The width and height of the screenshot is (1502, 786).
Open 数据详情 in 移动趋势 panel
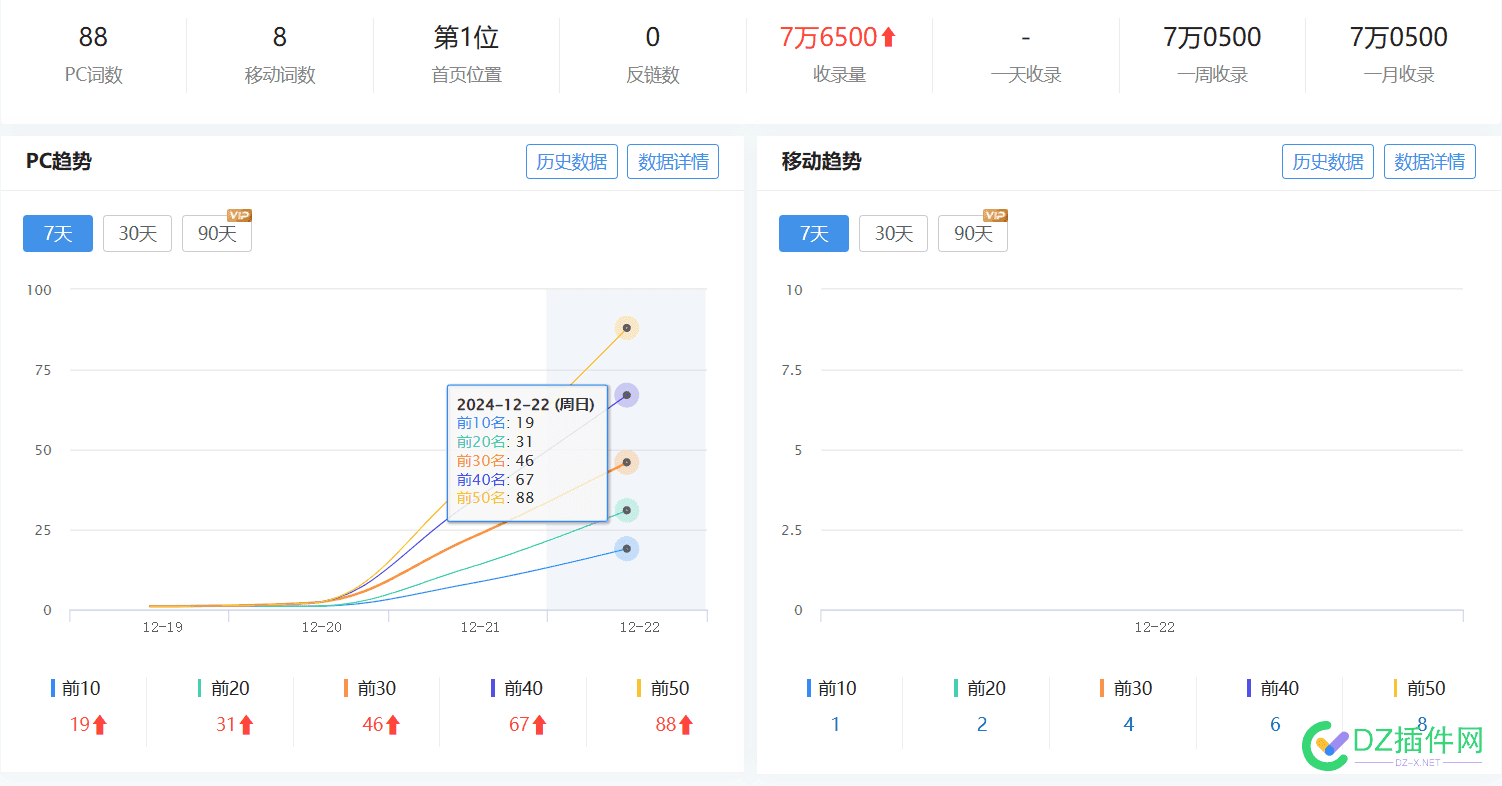point(1430,162)
